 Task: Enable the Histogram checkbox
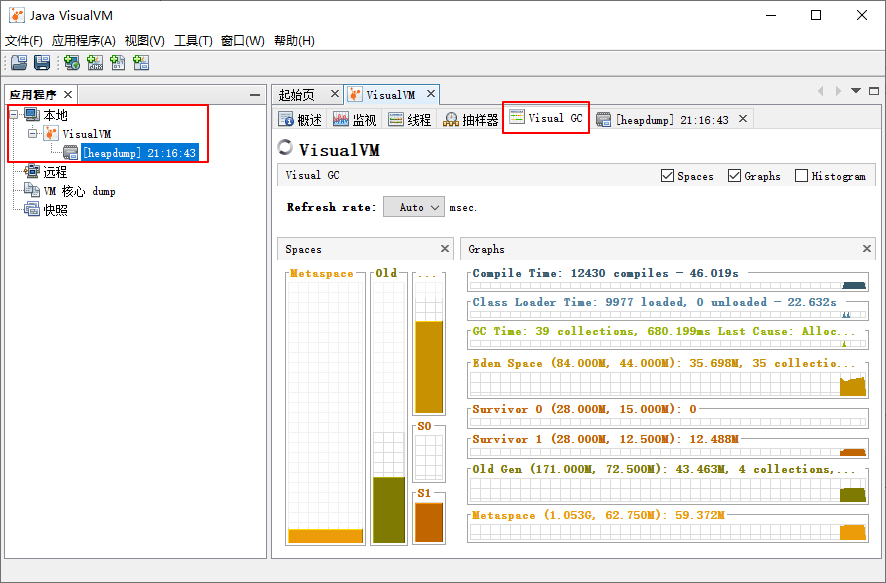pos(802,176)
